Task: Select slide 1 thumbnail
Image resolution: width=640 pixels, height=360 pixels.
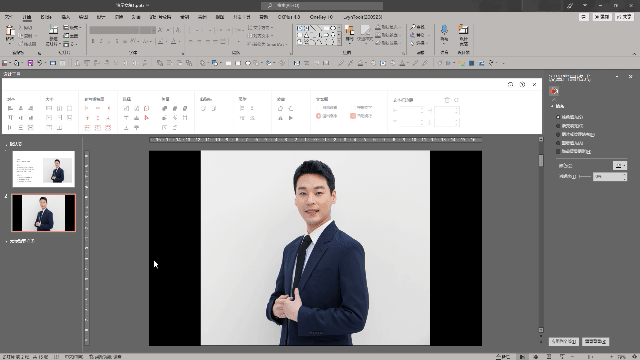Action: point(44,169)
